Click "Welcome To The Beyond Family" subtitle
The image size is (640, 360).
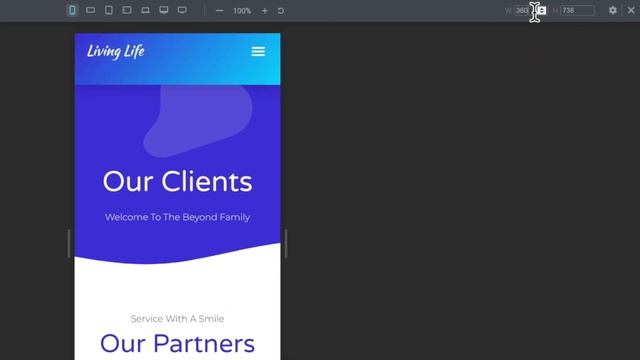[x=178, y=217]
